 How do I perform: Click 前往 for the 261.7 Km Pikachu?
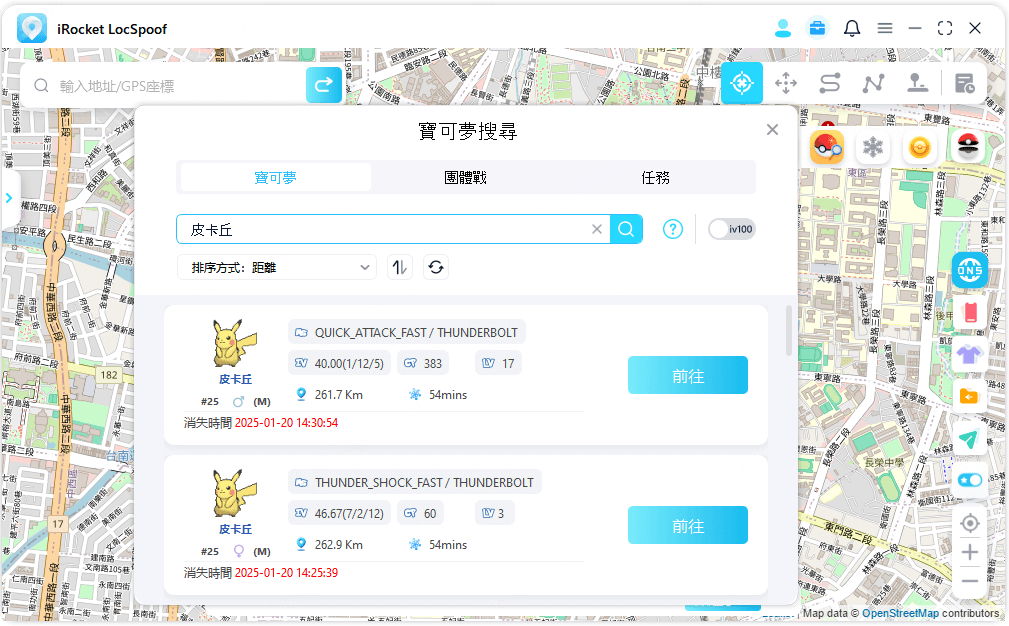687,375
